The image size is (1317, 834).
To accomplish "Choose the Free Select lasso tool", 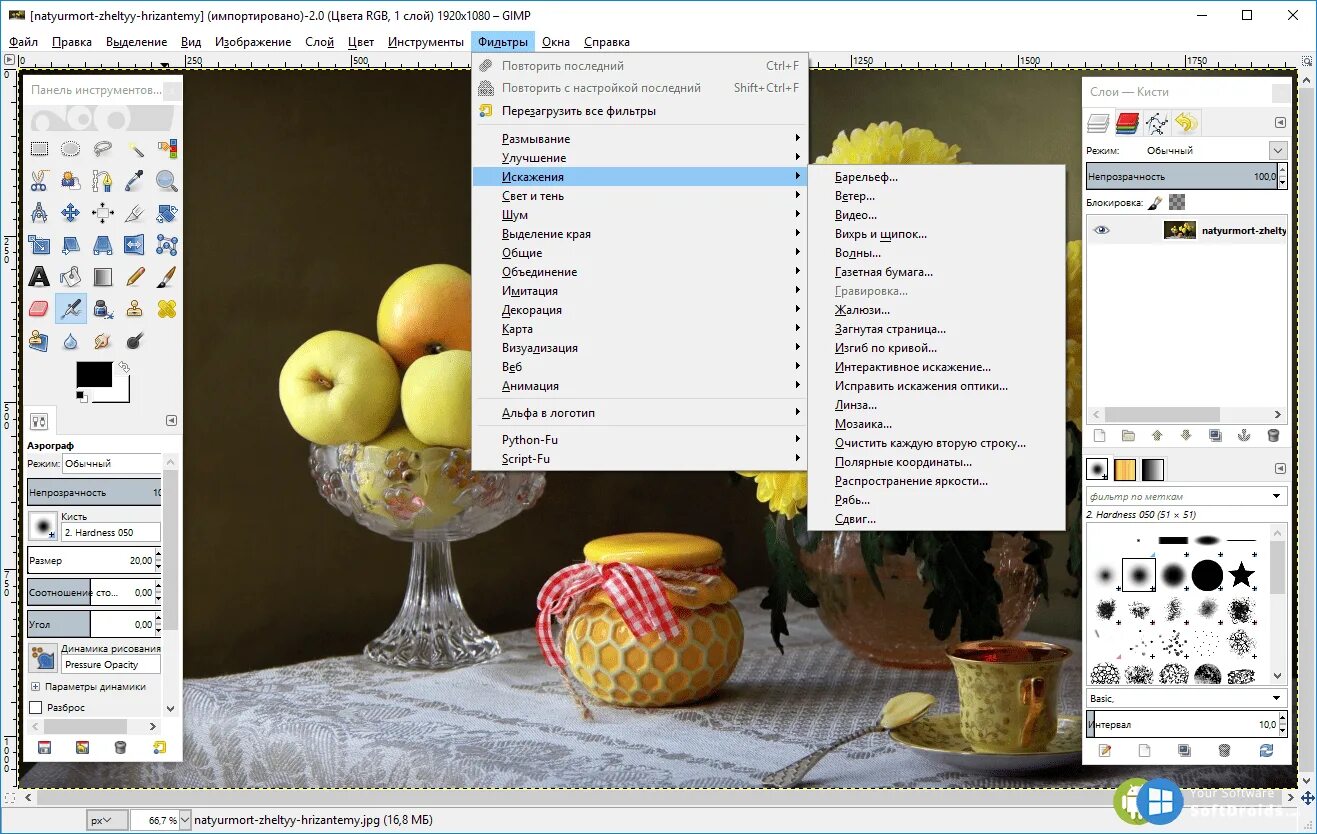I will 103,149.
